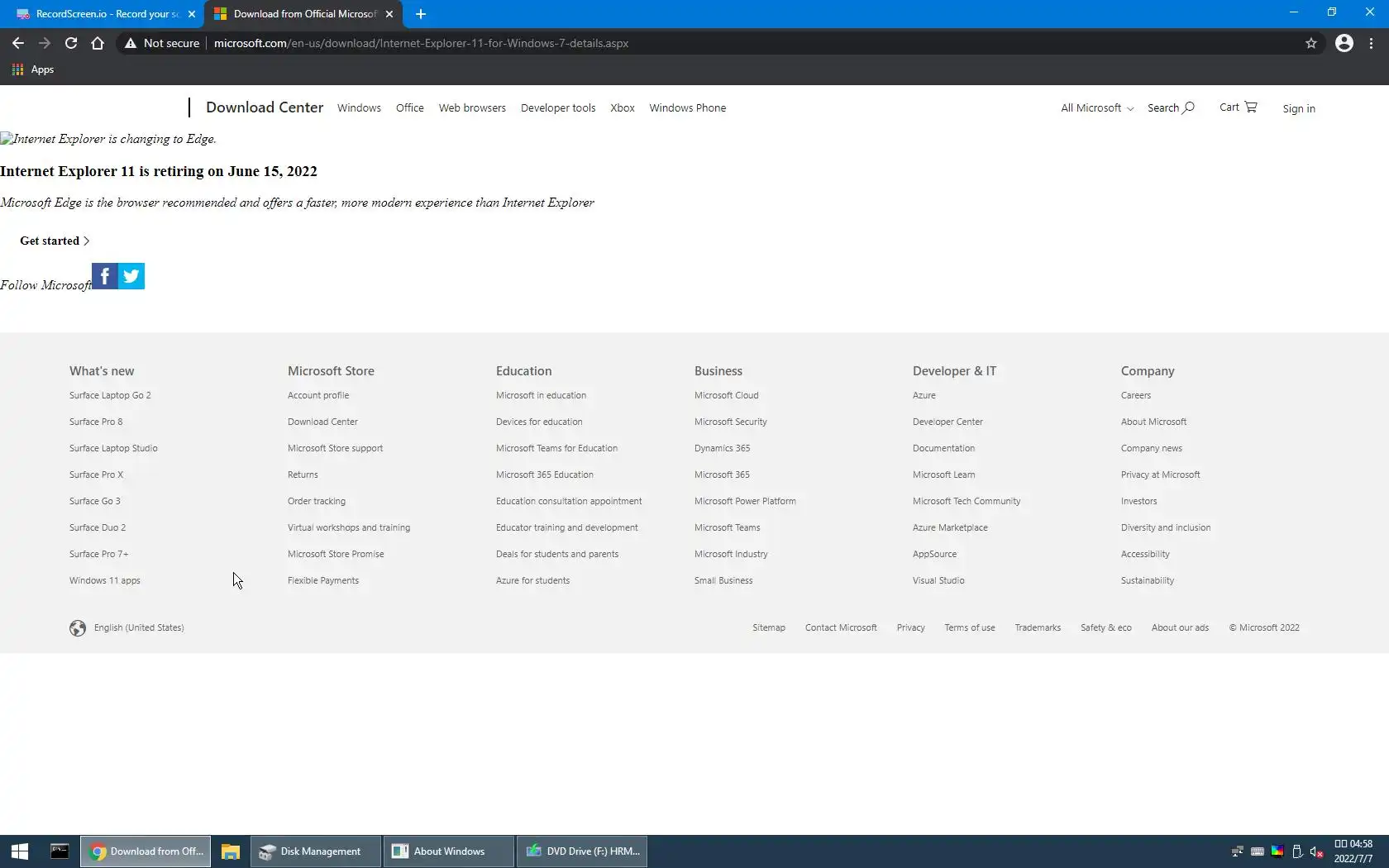Viewport: 1389px width, 868px height.
Task: Open the shopping Cart
Action: tap(1239, 107)
